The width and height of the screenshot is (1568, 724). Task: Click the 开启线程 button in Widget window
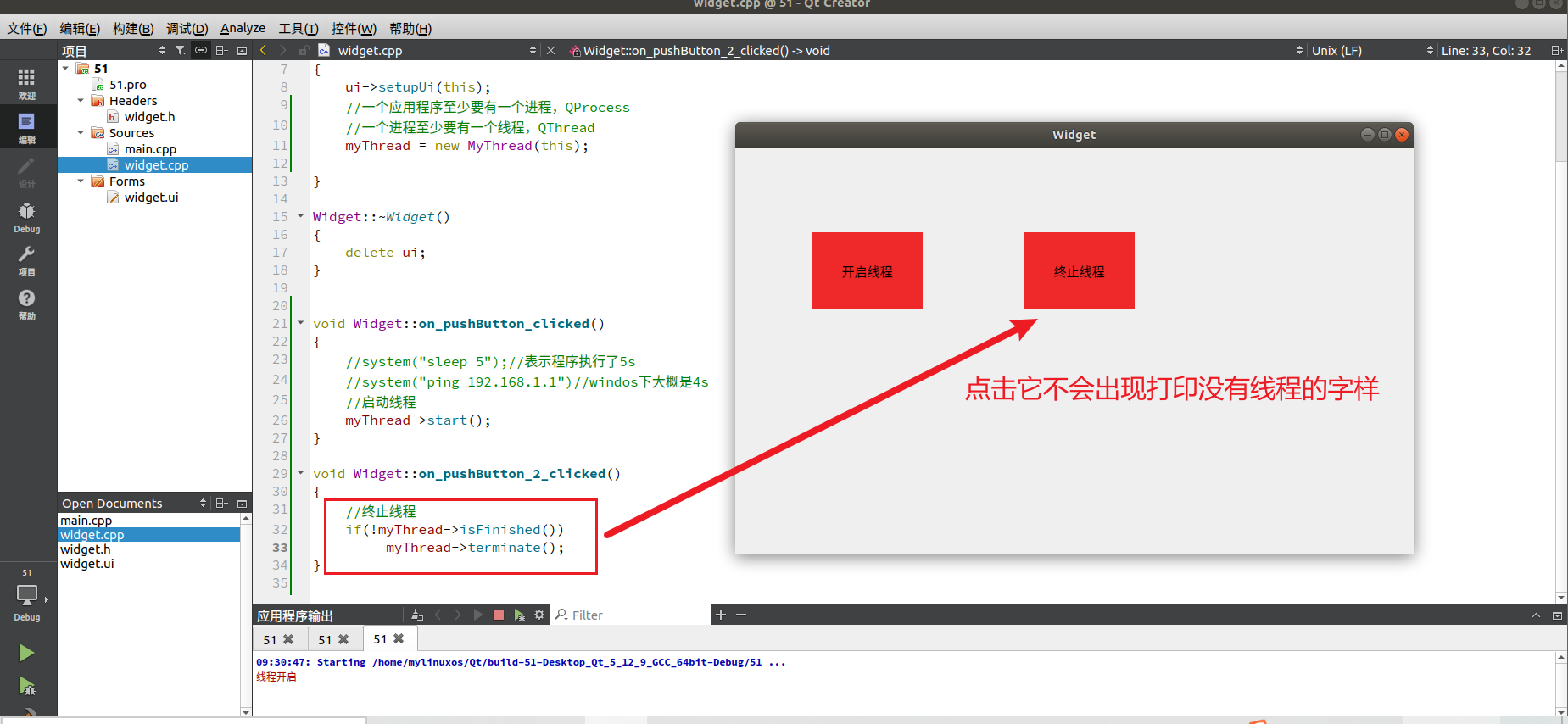pyautogui.click(x=867, y=271)
